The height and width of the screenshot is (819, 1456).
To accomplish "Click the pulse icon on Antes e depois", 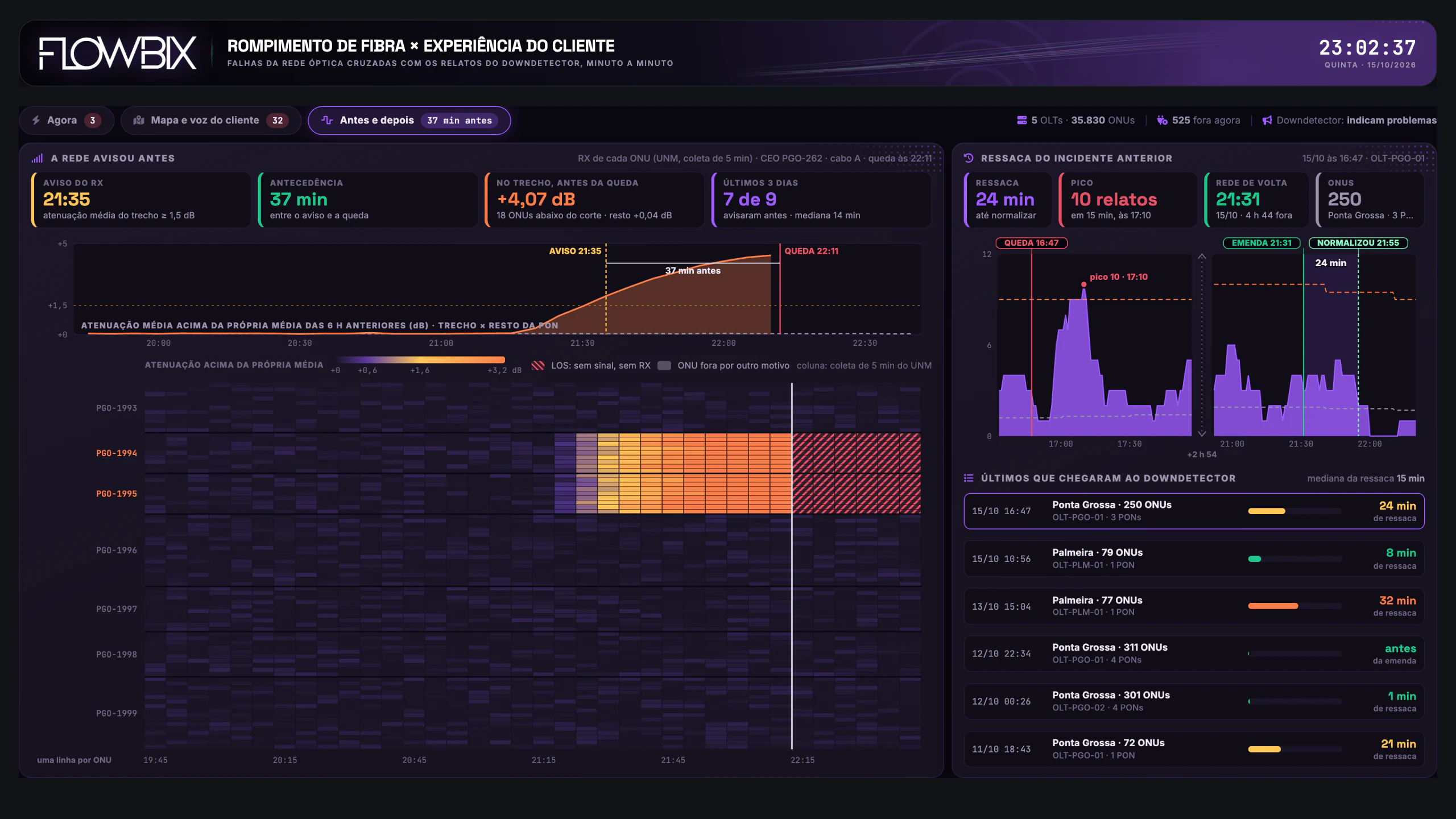I will [x=327, y=120].
